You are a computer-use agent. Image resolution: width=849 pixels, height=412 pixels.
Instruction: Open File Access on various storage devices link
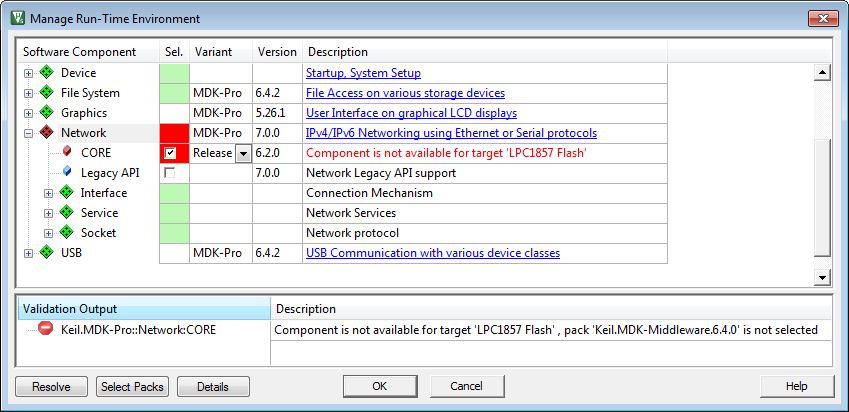click(406, 93)
